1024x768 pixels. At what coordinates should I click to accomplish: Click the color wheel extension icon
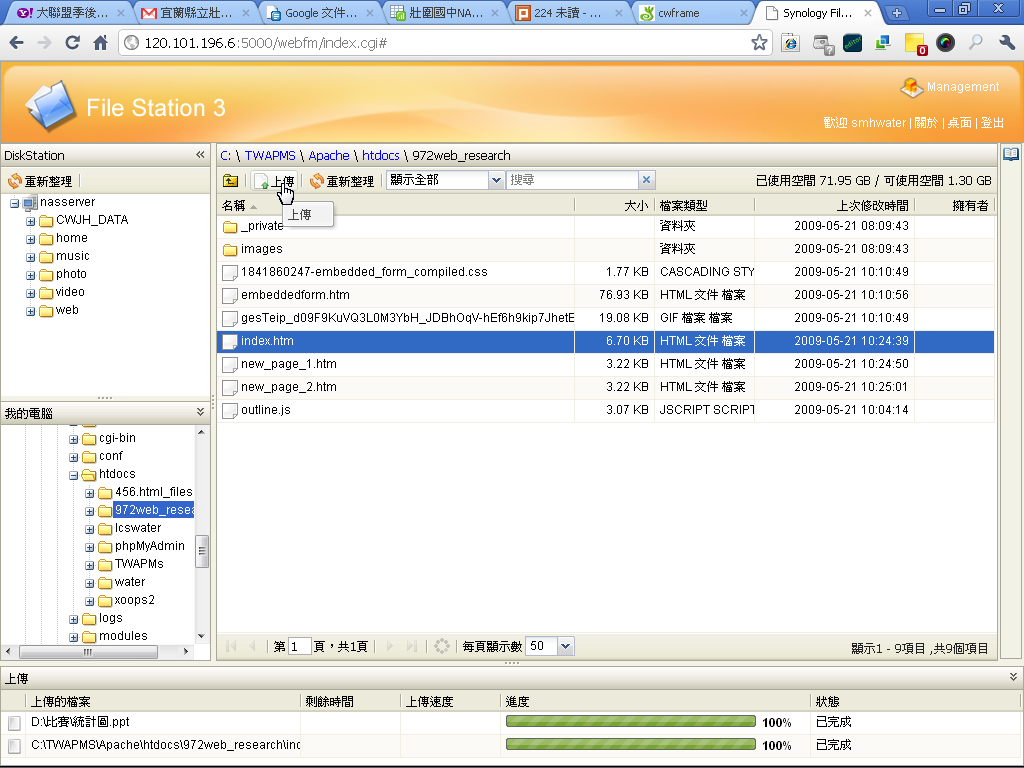pos(945,43)
